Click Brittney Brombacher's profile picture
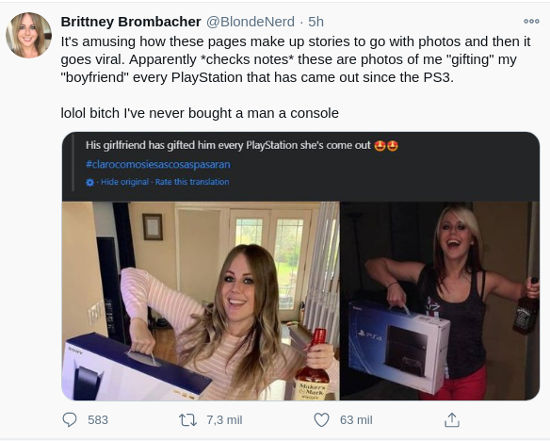Image resolution: width=550 pixels, height=441 pixels. (29, 35)
